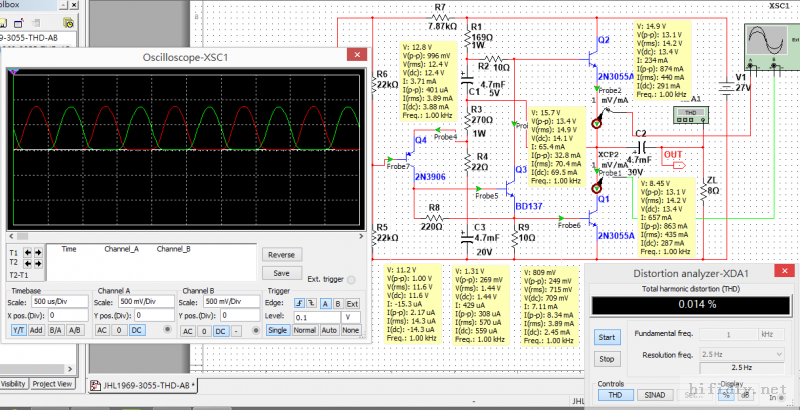The image size is (800, 410).
Task: Select the JHL1969-3055-THD-AB document tab
Action: pos(145,385)
